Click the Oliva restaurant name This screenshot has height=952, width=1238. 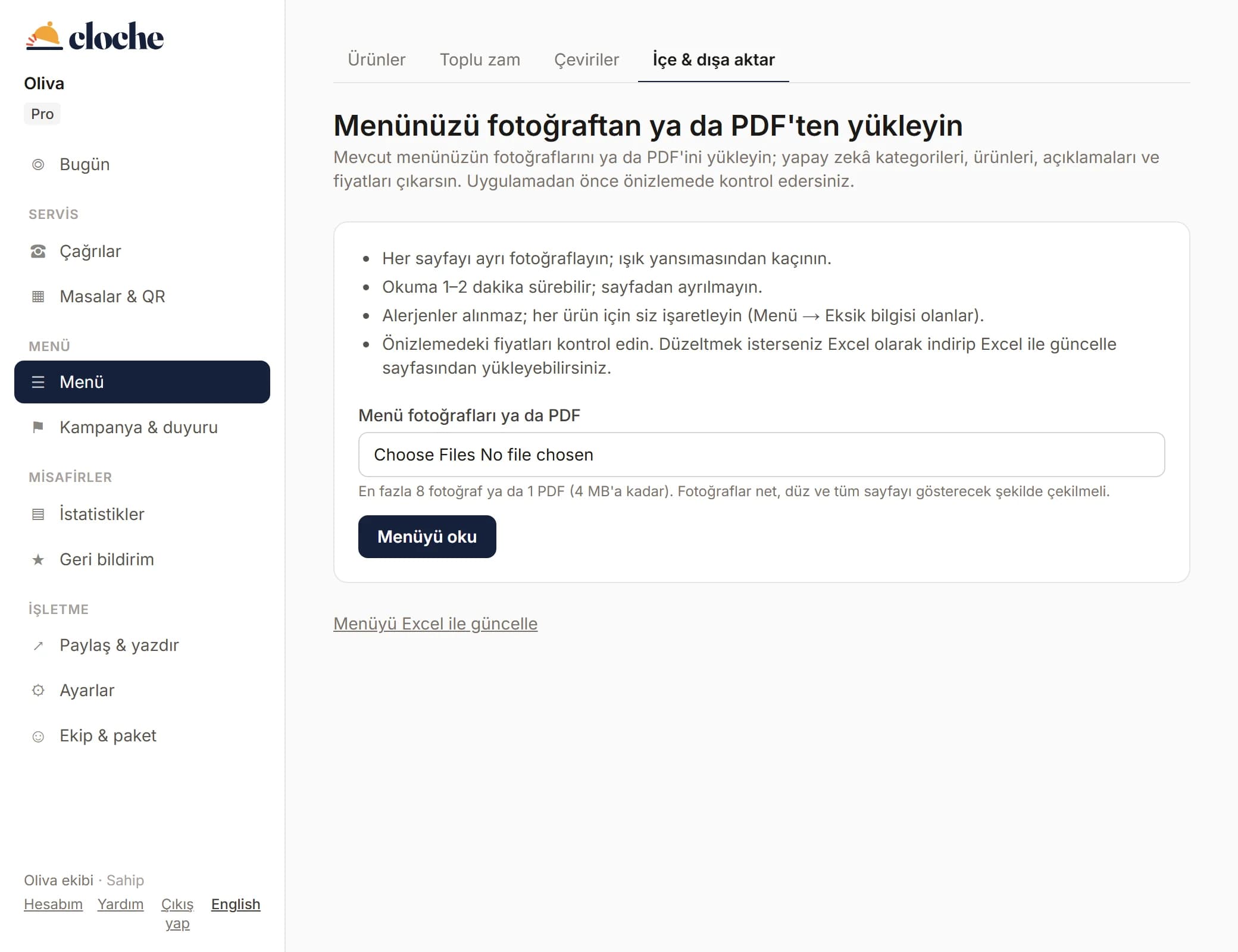[x=44, y=83]
